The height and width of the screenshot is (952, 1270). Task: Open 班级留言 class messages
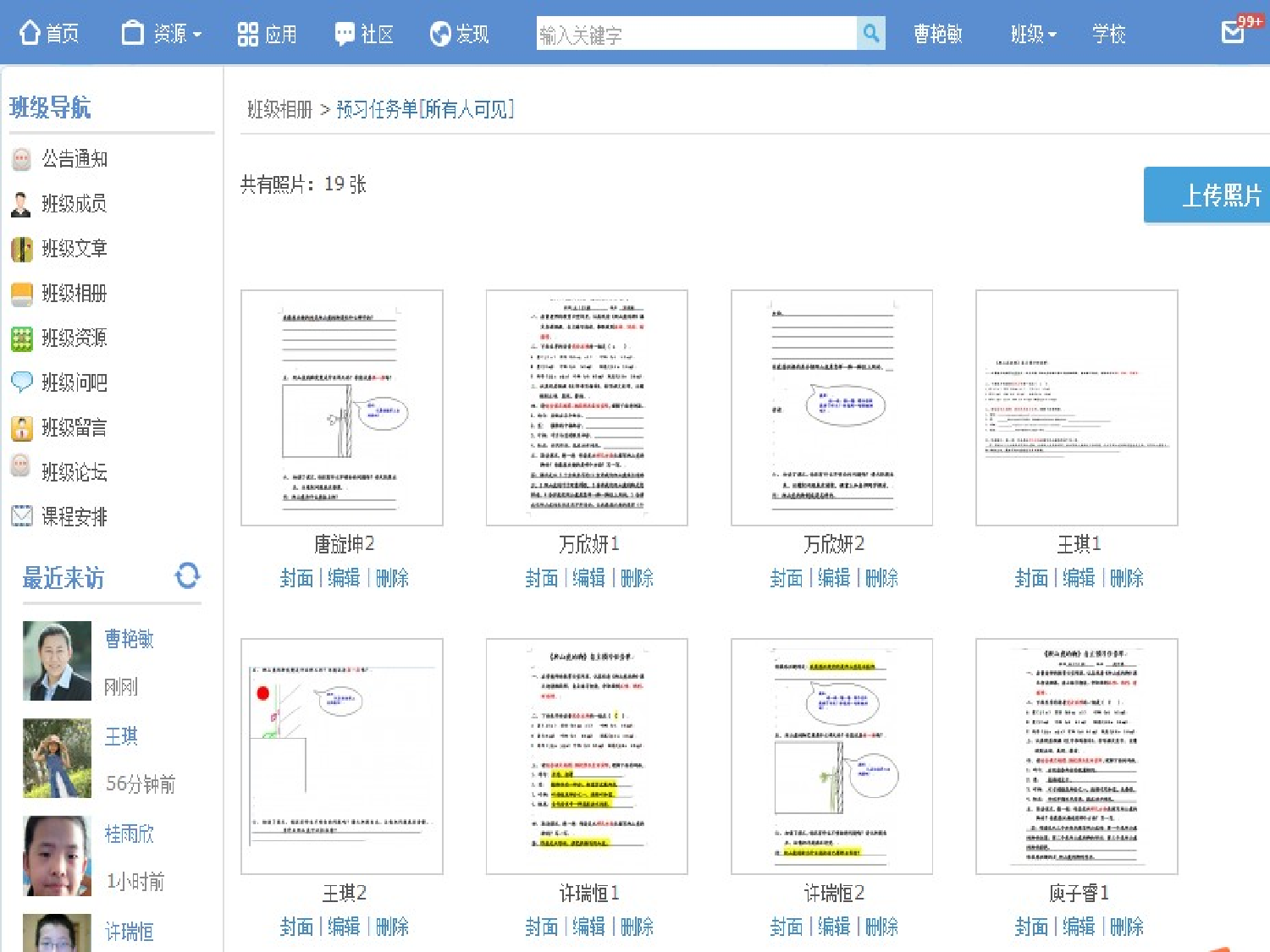click(75, 427)
